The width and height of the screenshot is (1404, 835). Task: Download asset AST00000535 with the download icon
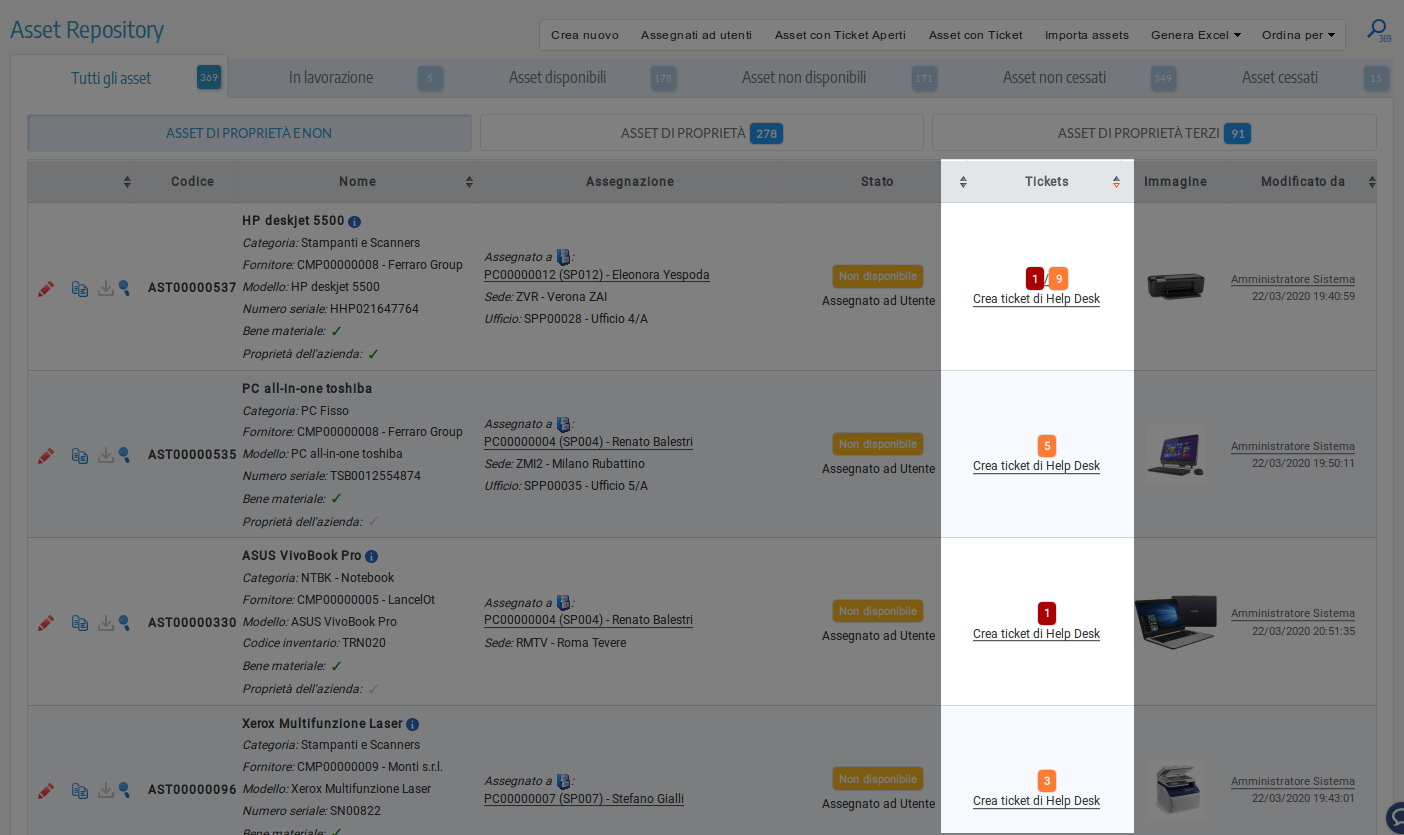[x=106, y=455]
